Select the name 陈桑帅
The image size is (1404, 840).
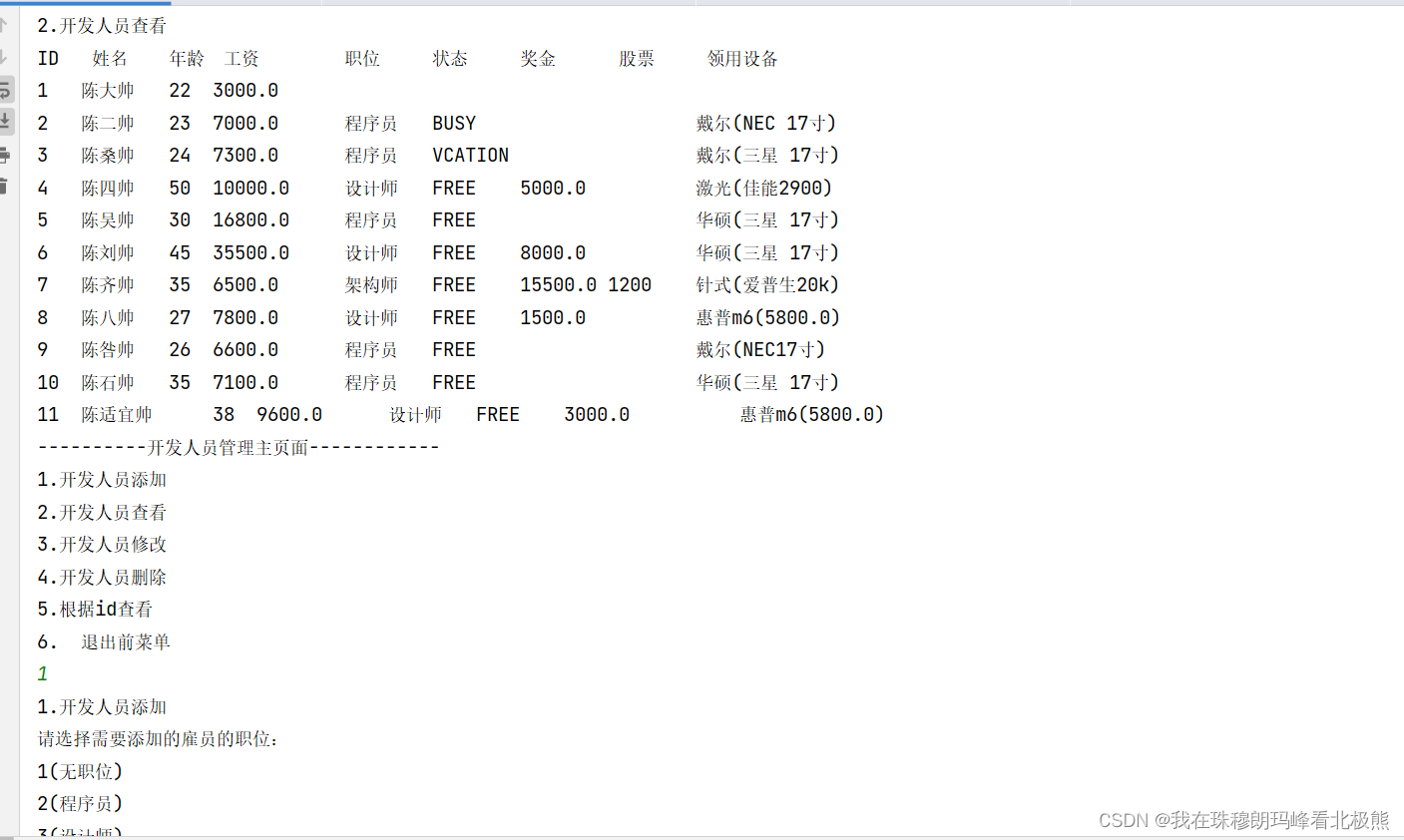[108, 155]
